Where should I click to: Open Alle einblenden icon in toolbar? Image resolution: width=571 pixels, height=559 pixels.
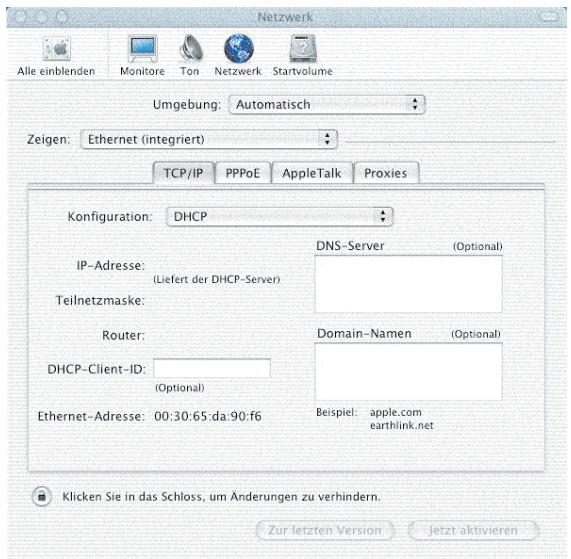[x=57, y=49]
